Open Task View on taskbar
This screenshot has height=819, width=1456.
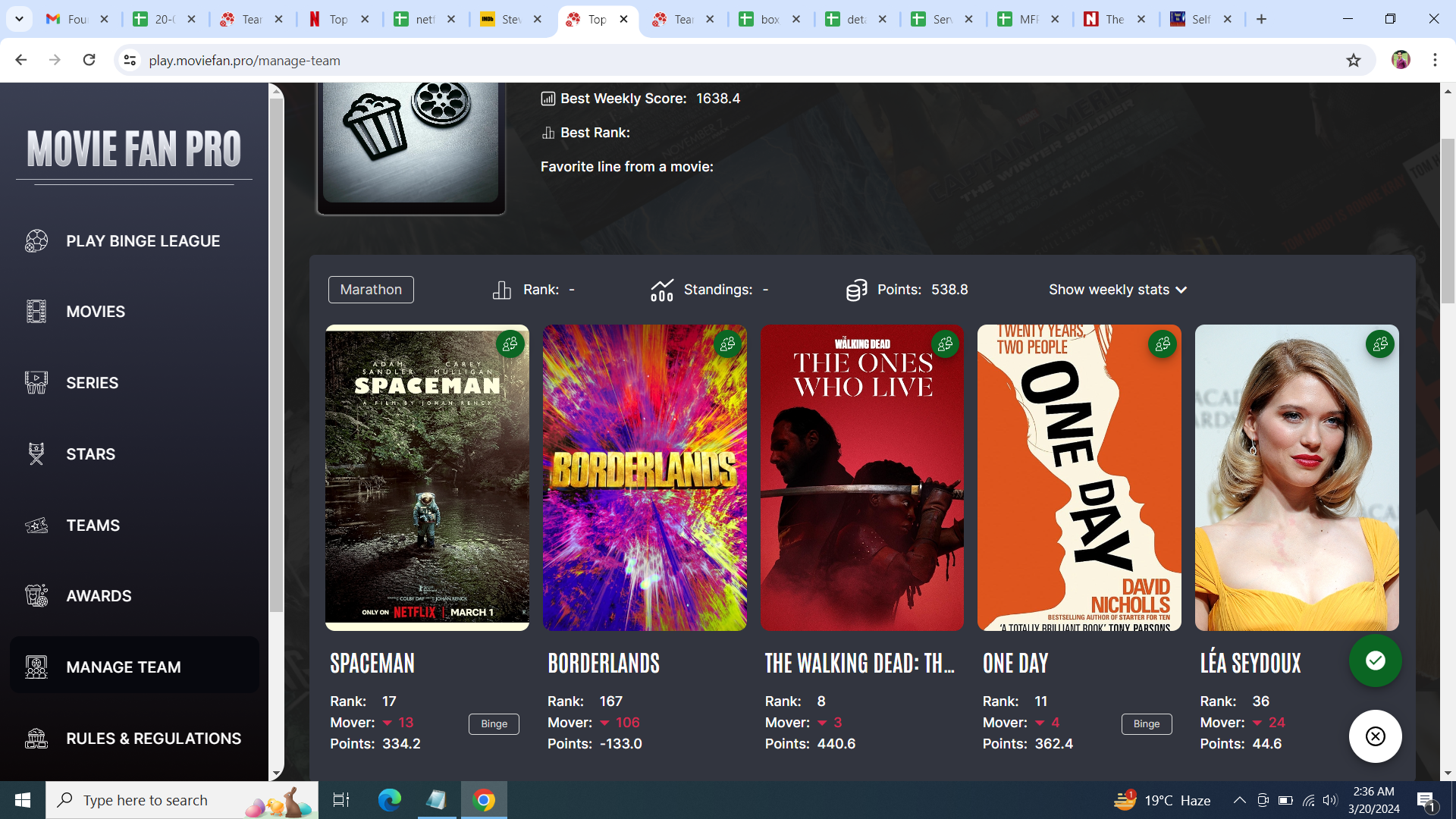(341, 800)
